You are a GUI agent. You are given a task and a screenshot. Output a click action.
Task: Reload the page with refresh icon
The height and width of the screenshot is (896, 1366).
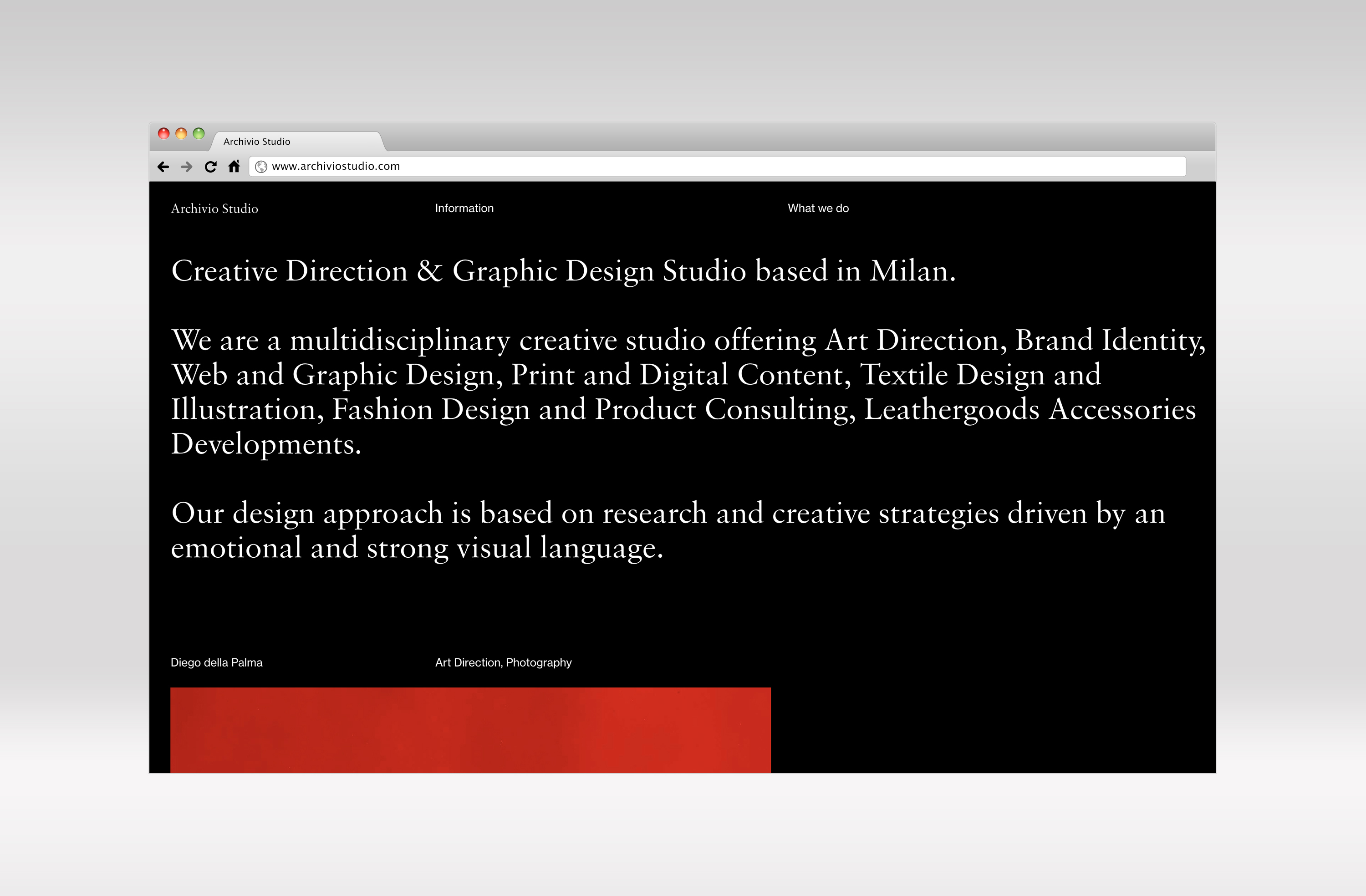(211, 167)
